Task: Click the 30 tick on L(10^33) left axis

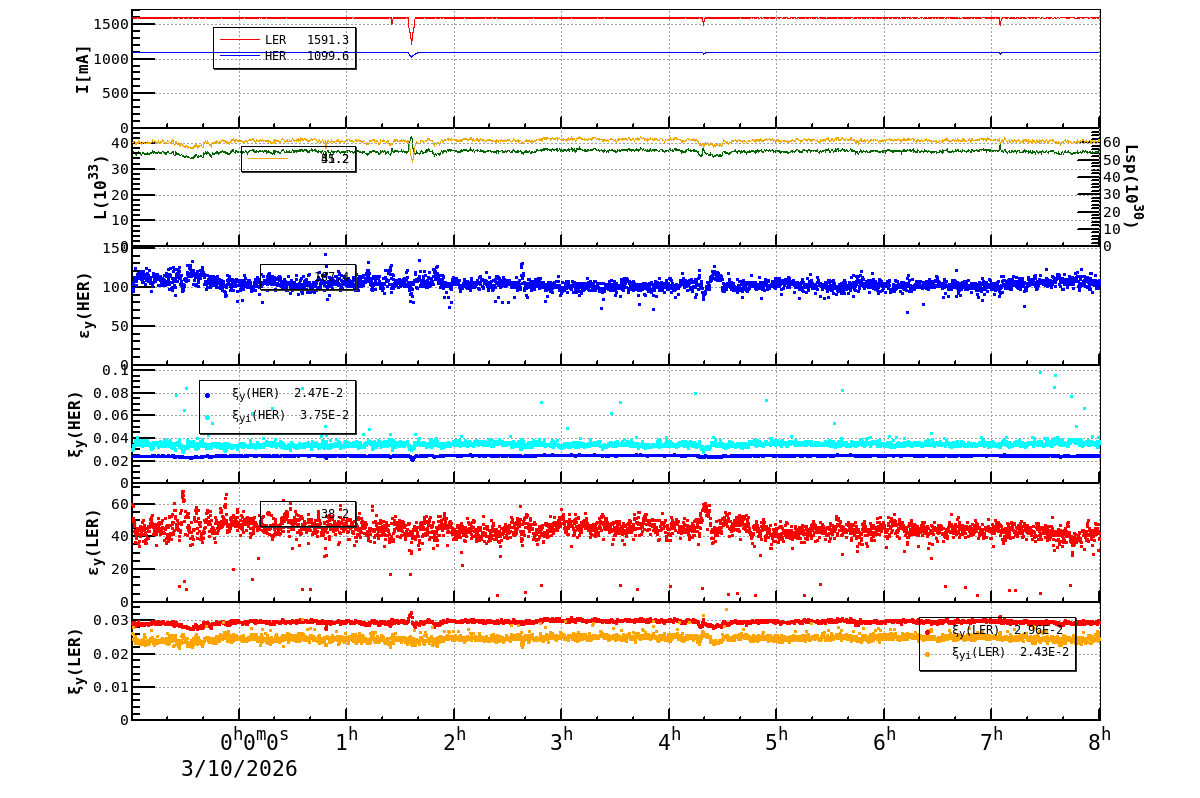Action: 119,169
